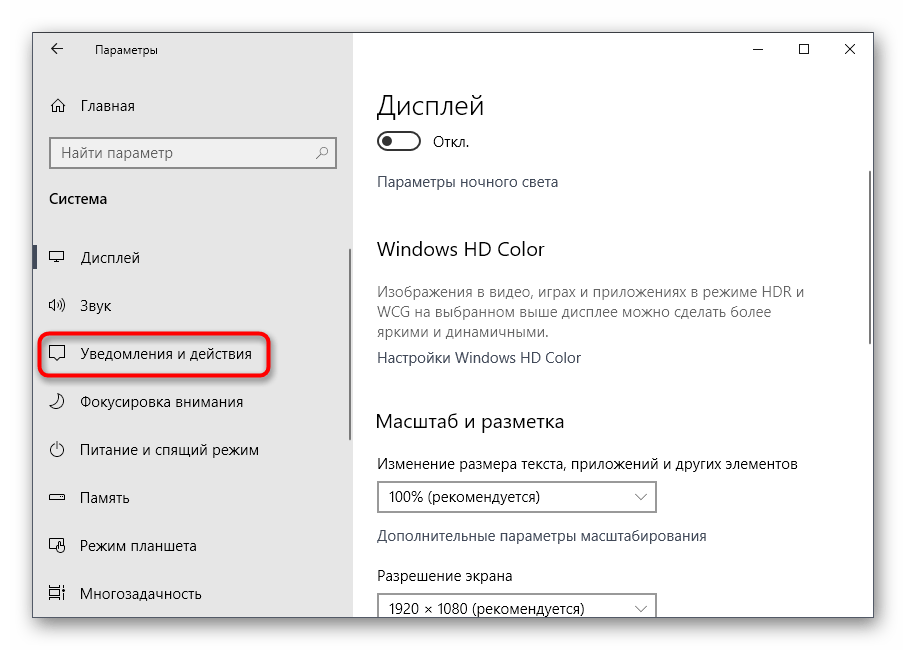Viewport: 906px width, 650px height.
Task: Open the 100% (рекомендуется) scale dropdown
Action: point(516,496)
